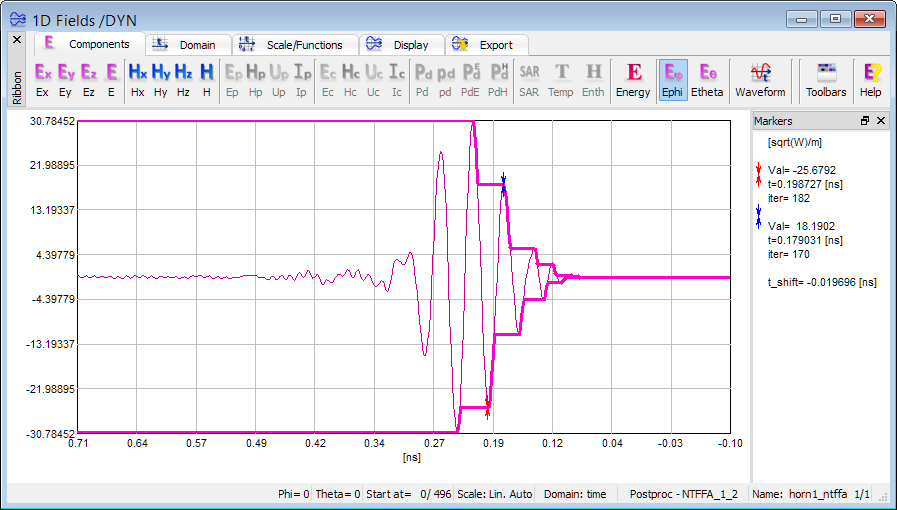Switch to the Domain tab
This screenshot has width=897, height=510.
(x=188, y=45)
